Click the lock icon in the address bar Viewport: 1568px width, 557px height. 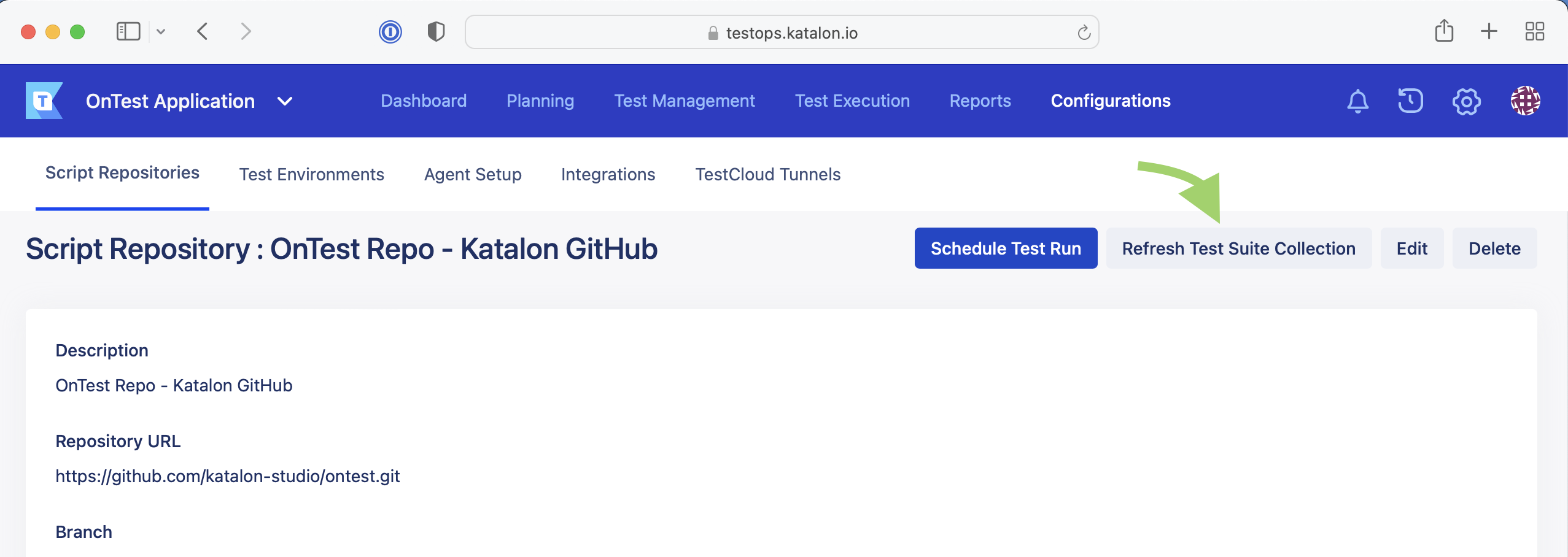[713, 33]
